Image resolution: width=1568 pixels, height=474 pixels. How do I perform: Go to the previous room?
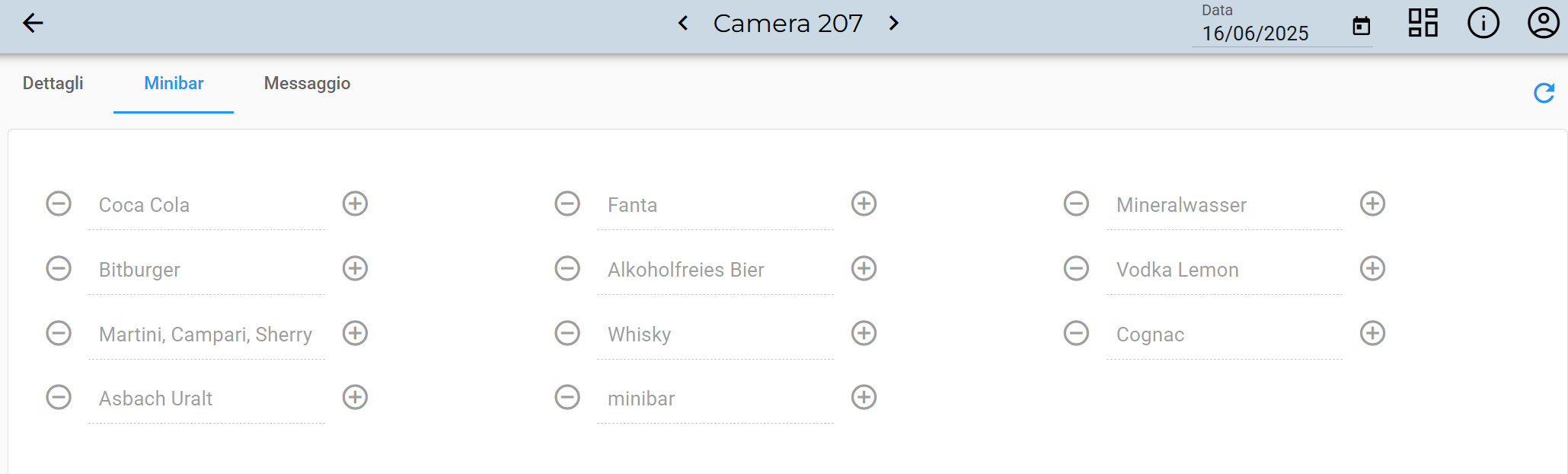click(x=683, y=24)
